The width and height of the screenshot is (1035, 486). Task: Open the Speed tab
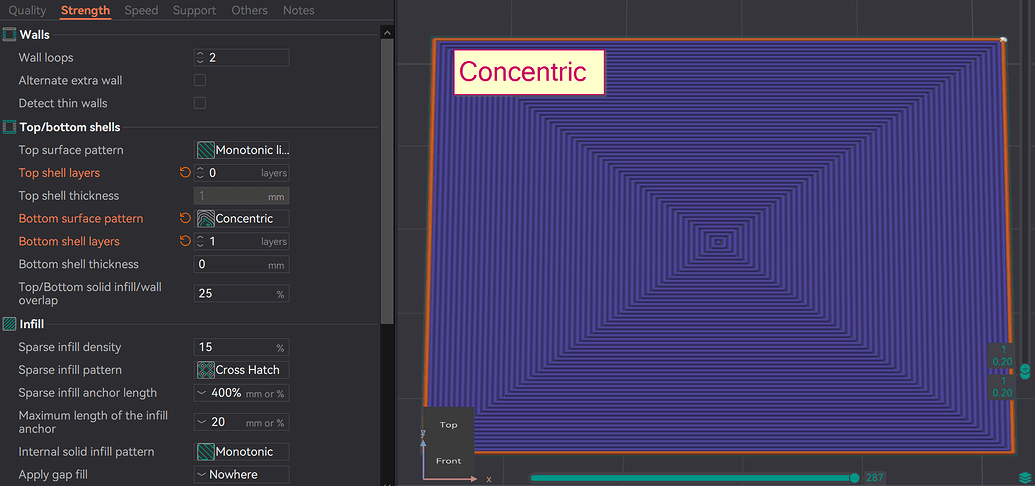[x=141, y=11]
